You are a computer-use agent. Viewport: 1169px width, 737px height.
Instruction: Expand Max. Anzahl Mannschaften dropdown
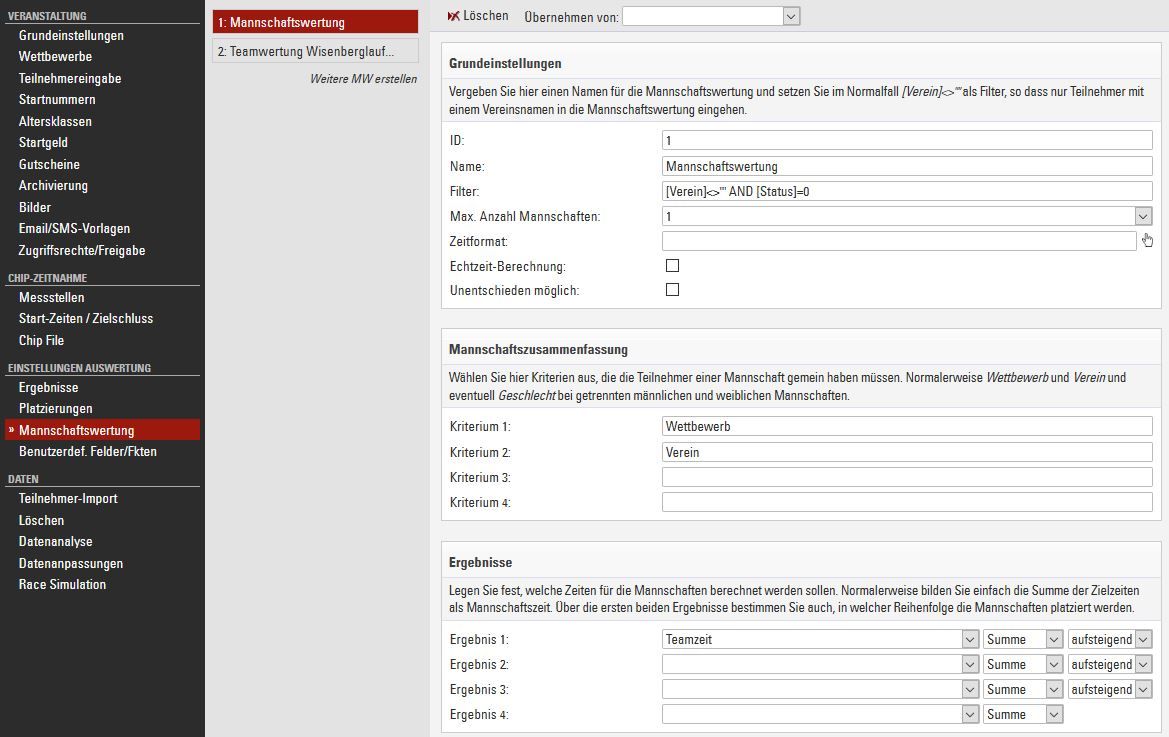click(x=1143, y=216)
